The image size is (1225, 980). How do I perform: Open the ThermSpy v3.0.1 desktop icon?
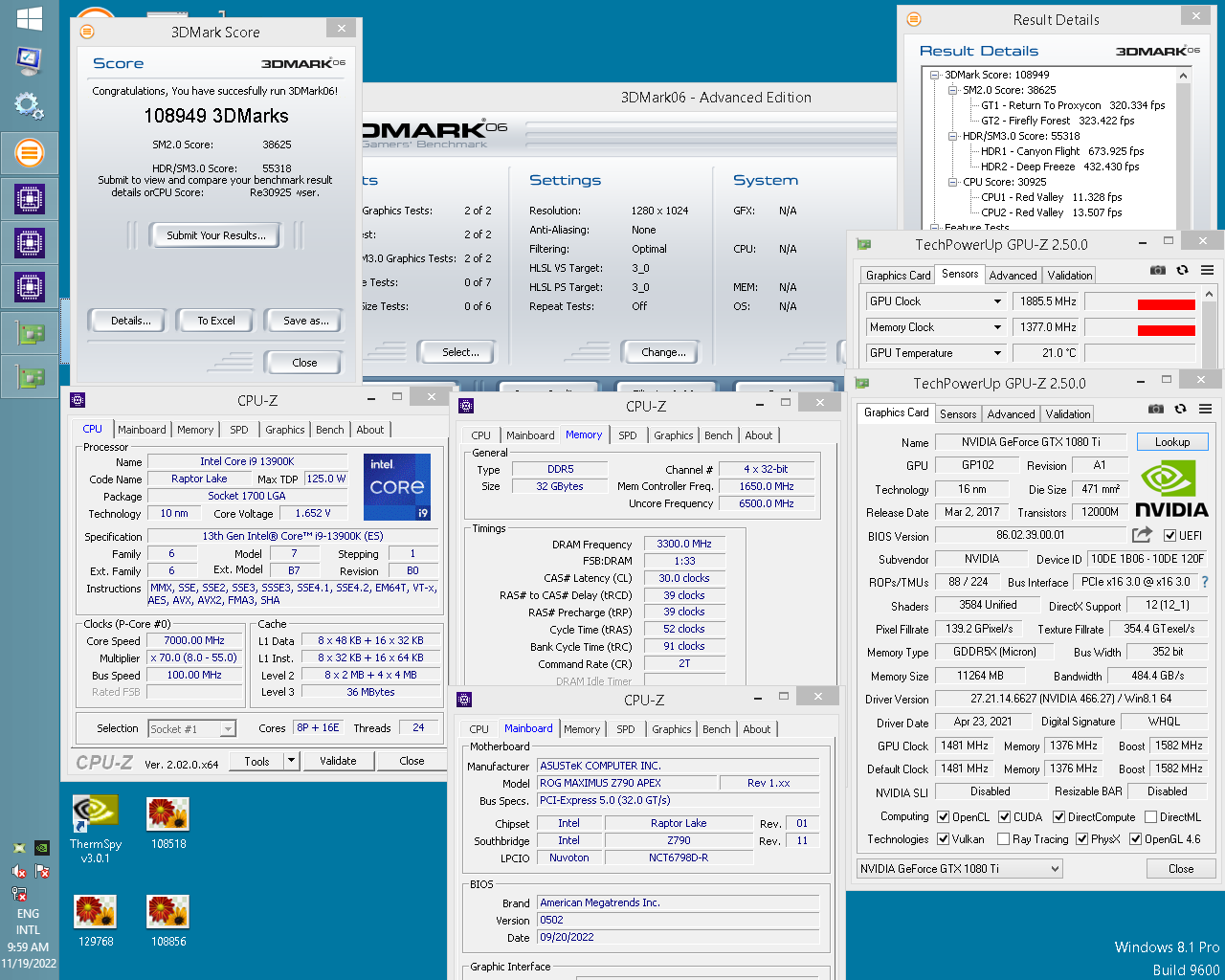(x=96, y=829)
